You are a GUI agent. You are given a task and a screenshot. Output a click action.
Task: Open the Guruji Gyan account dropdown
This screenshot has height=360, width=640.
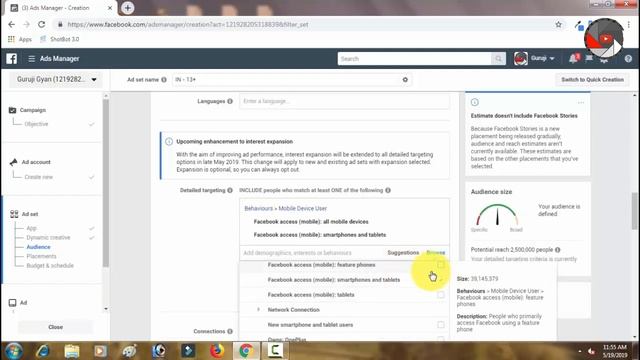click(x=57, y=79)
